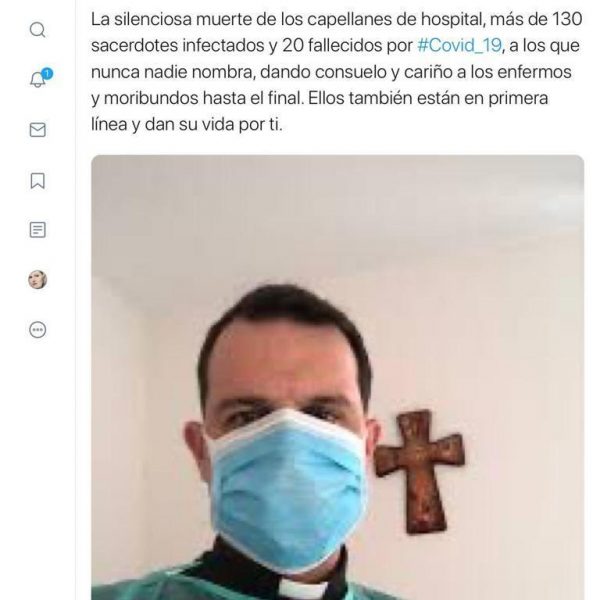Screen dimensions: 600x600
Task: Open the notifications bell
Action: pos(38,80)
